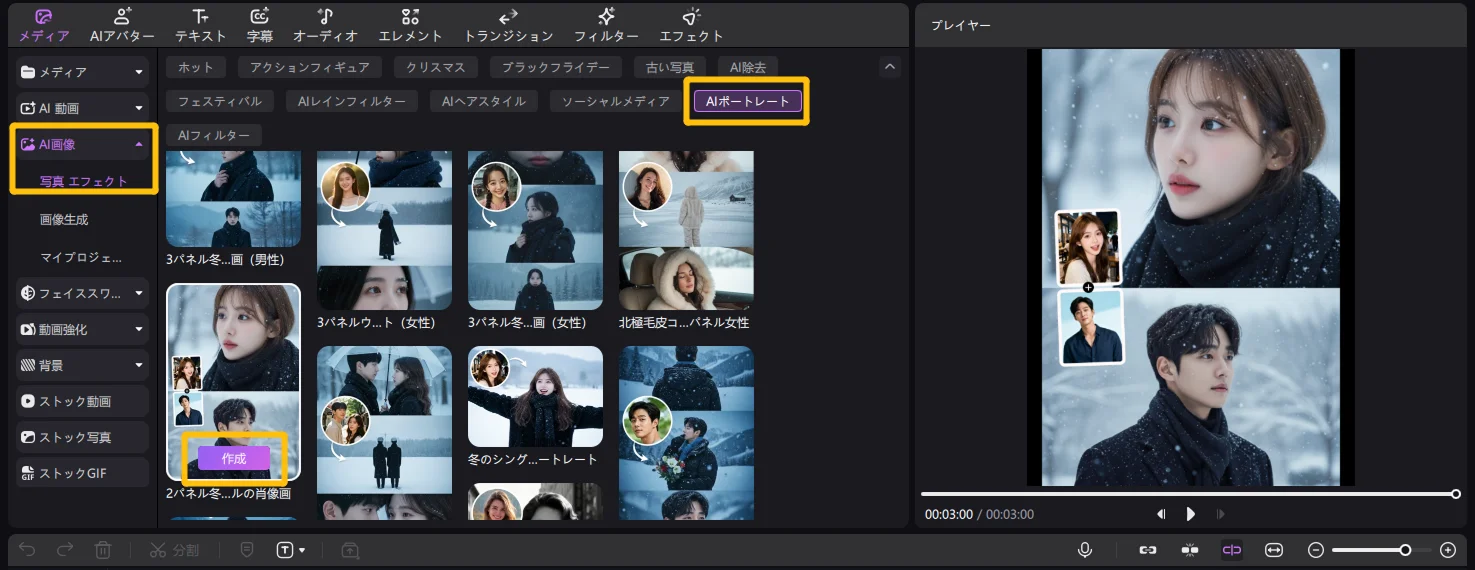Click the 作成 button on template
1475x570 pixels.
pos(234,458)
